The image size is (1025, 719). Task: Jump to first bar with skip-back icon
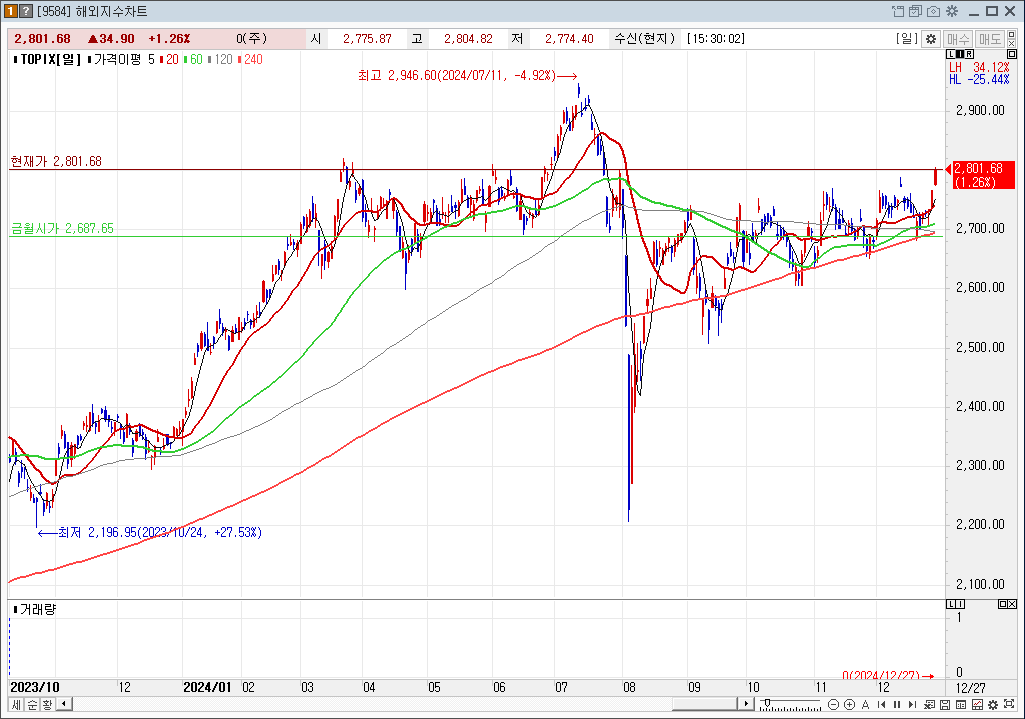(x=881, y=705)
